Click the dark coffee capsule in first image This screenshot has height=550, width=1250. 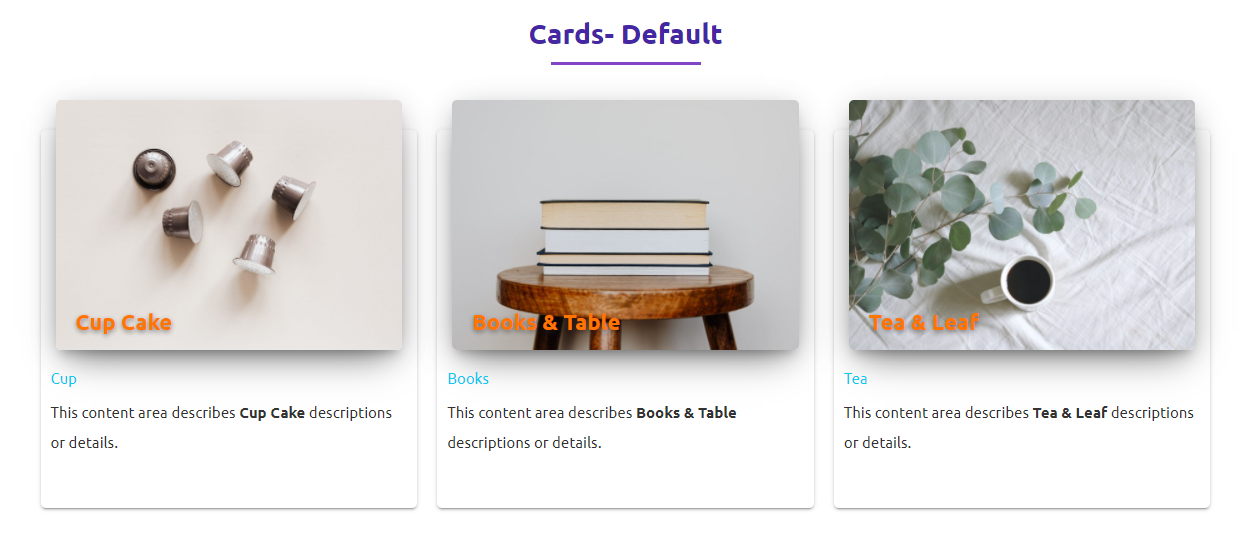153,168
